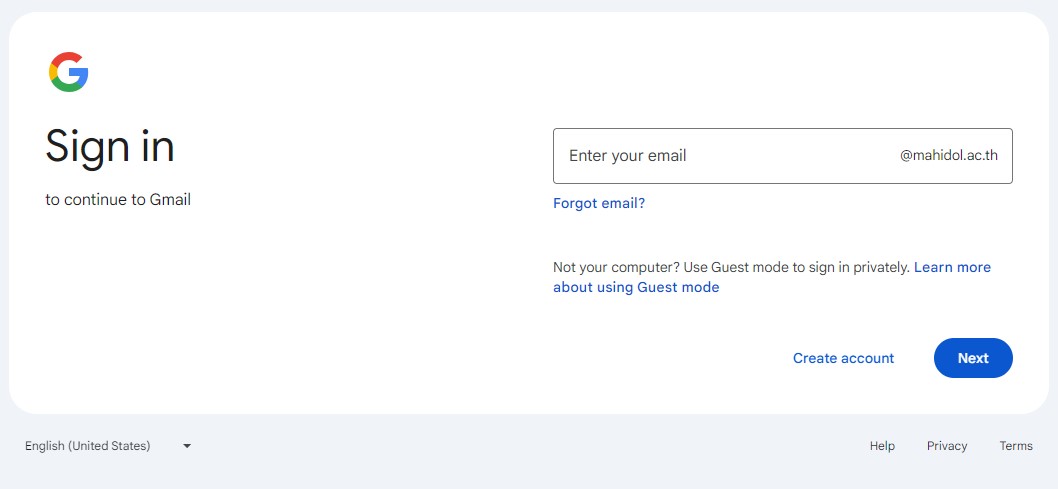Click the Sign in heading
1058x489 pixels.
point(110,147)
